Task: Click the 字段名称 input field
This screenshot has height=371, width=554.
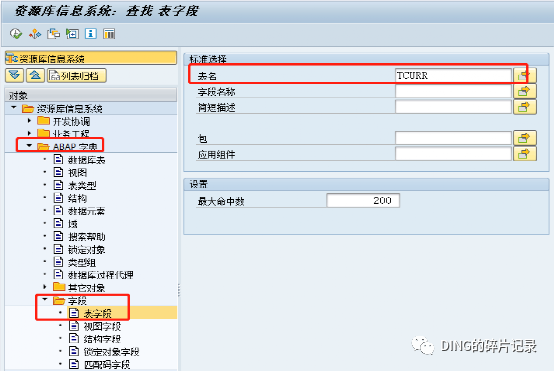Action: click(453, 91)
